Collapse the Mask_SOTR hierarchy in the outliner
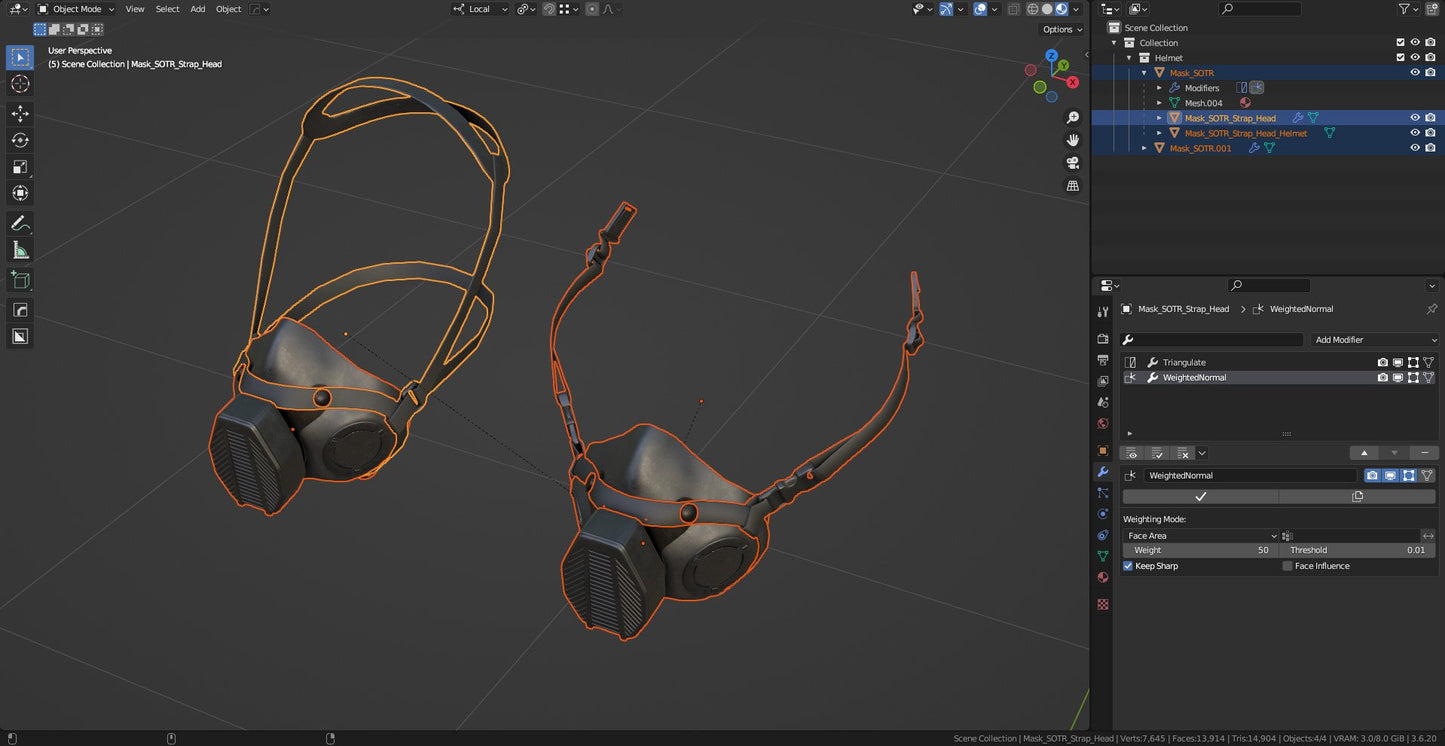The image size is (1445, 746). pyautogui.click(x=1146, y=72)
